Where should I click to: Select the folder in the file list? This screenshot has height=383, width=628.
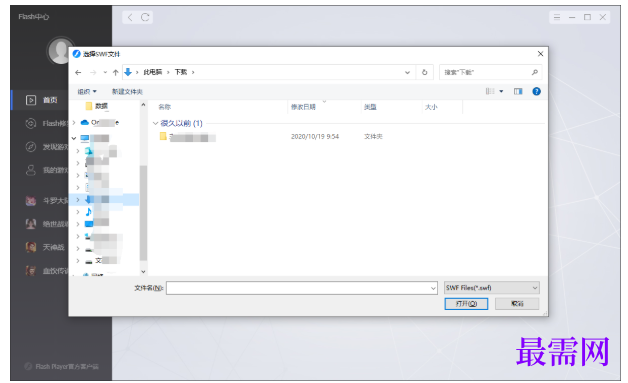point(187,137)
